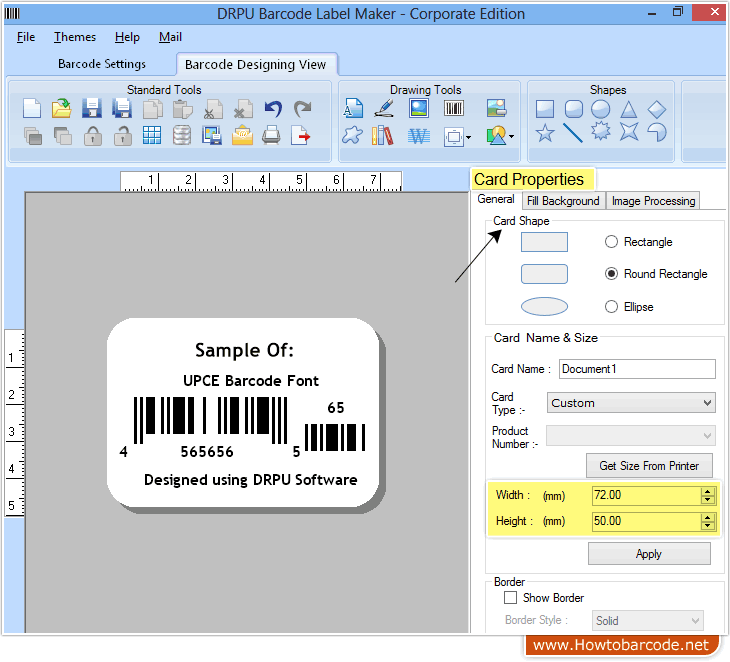The image size is (730, 662).
Task: Click the Print printer icon
Action: pyautogui.click(x=271, y=136)
